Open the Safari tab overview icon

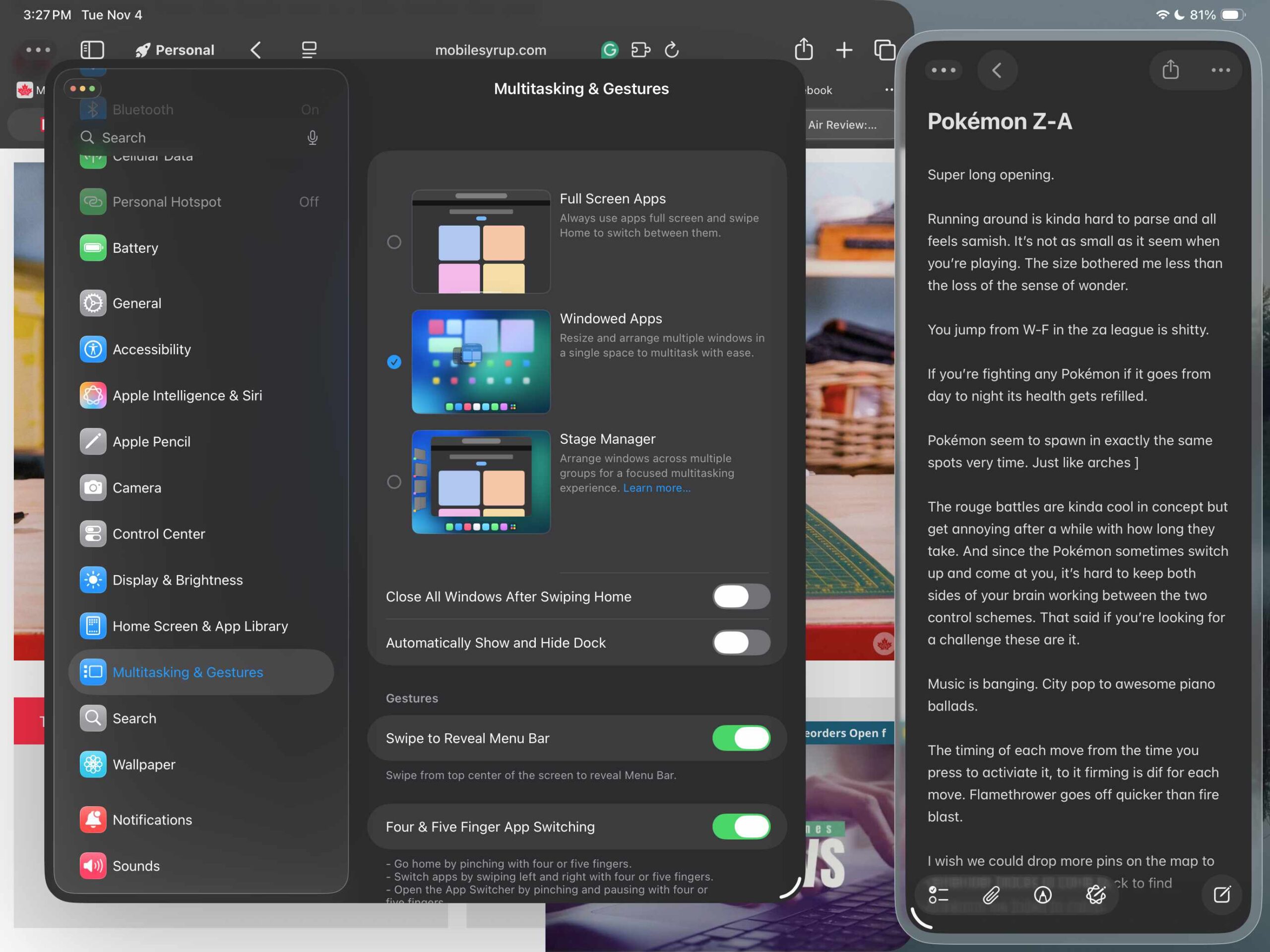pos(884,50)
